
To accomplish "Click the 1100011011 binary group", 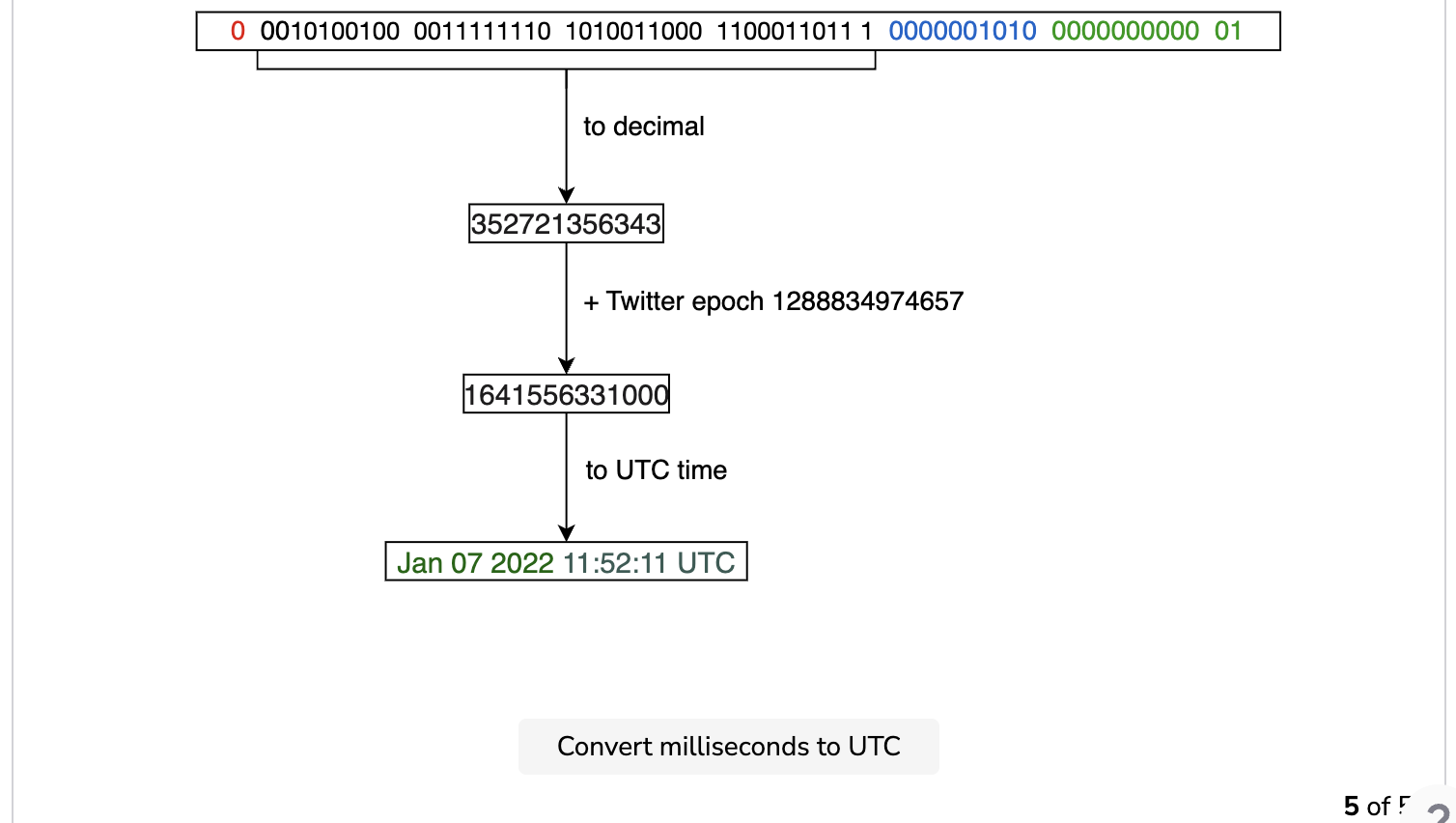I will [784, 31].
